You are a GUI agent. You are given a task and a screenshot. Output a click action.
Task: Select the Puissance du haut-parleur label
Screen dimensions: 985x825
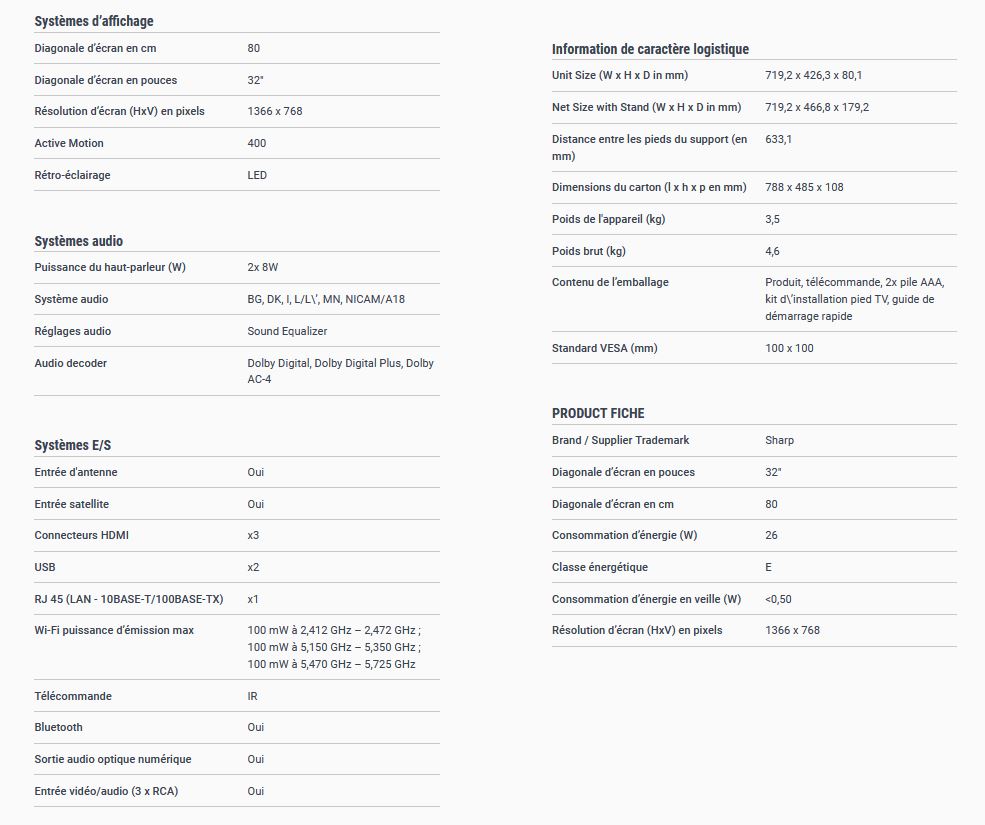pyautogui.click(x=110, y=267)
